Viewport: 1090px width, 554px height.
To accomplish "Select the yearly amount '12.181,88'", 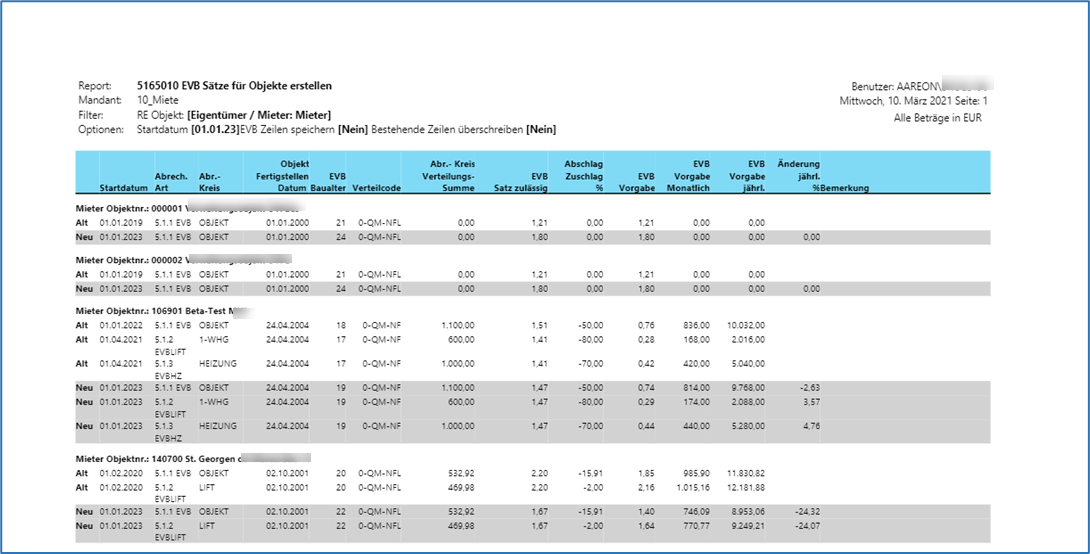I will pos(745,487).
